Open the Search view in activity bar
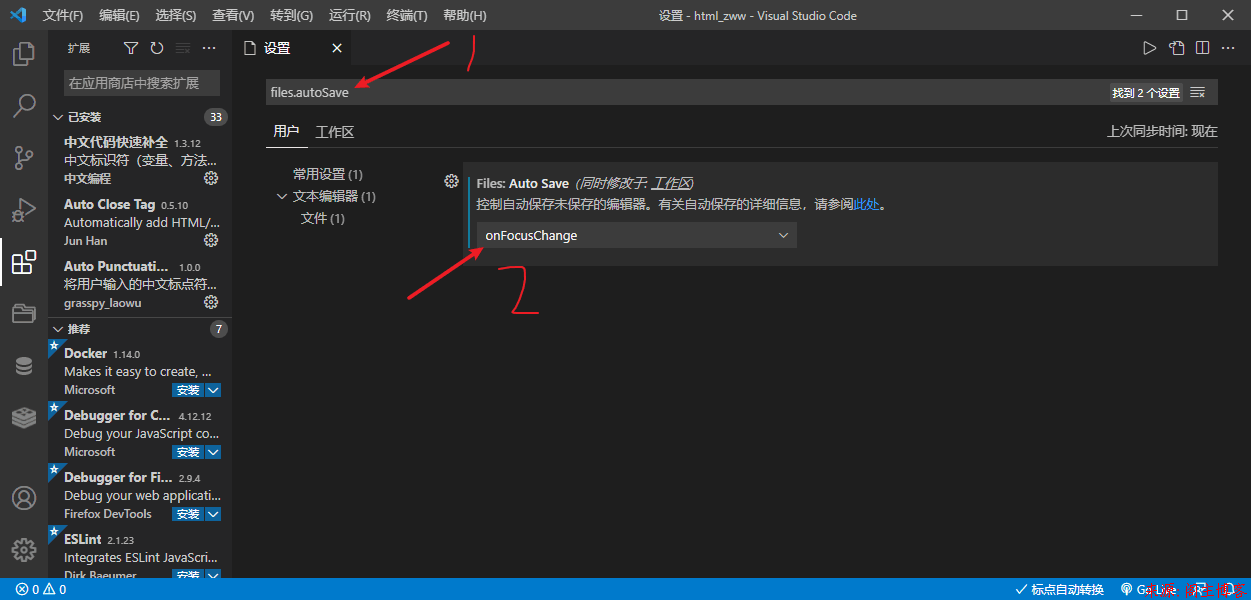This screenshot has height=600, width=1251. tap(24, 106)
